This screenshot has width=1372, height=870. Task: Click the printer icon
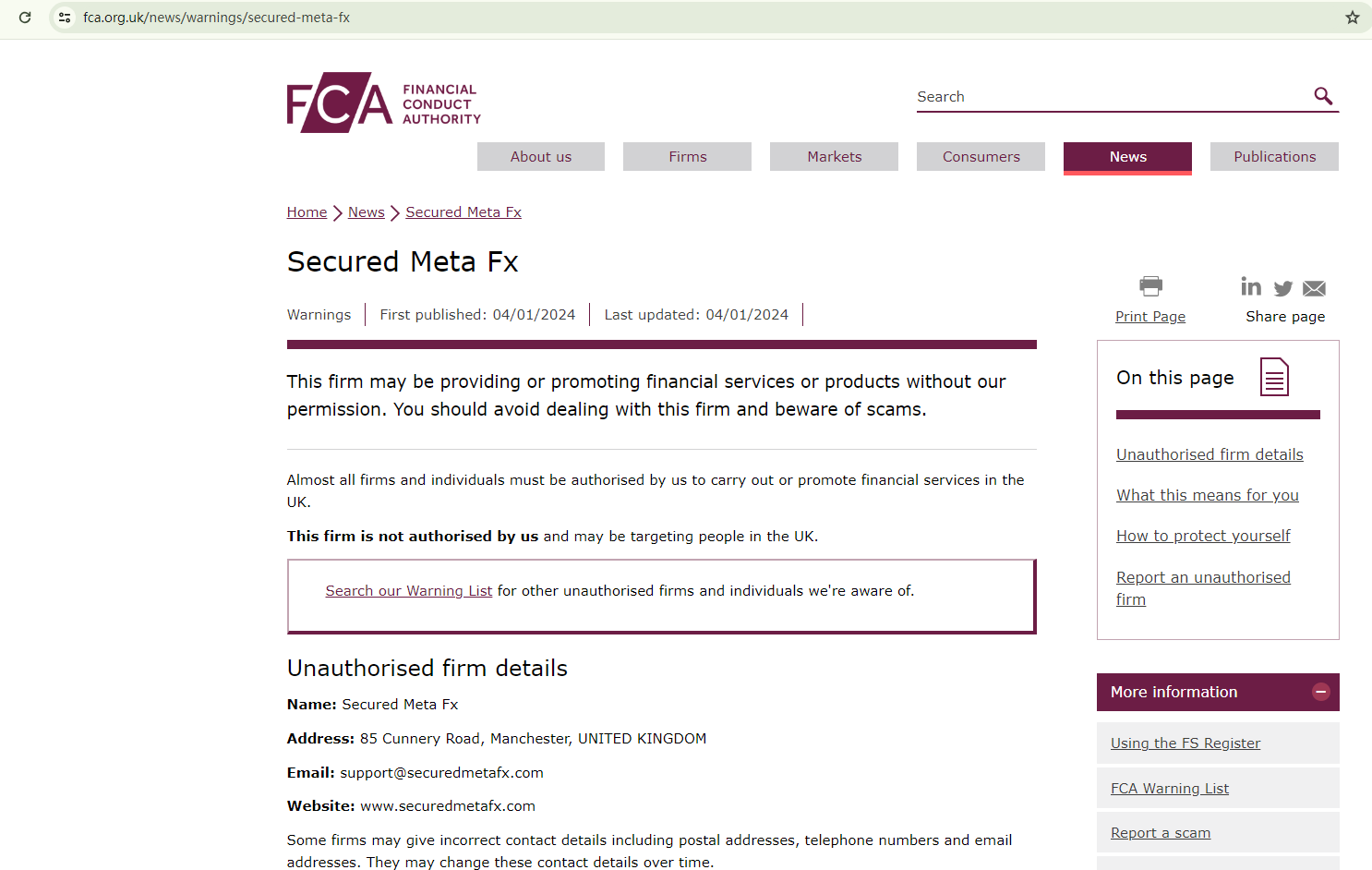(x=1150, y=286)
